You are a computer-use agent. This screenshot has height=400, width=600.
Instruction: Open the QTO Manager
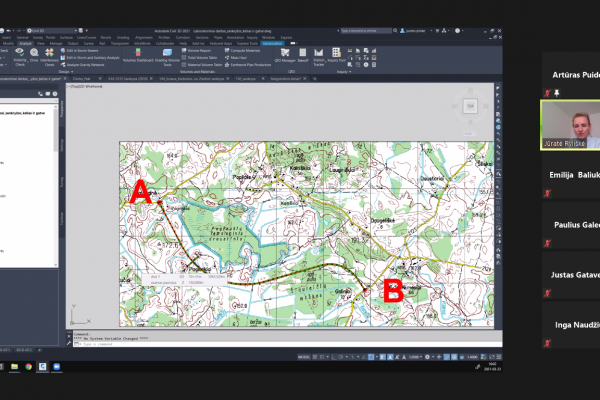[x=285, y=55]
